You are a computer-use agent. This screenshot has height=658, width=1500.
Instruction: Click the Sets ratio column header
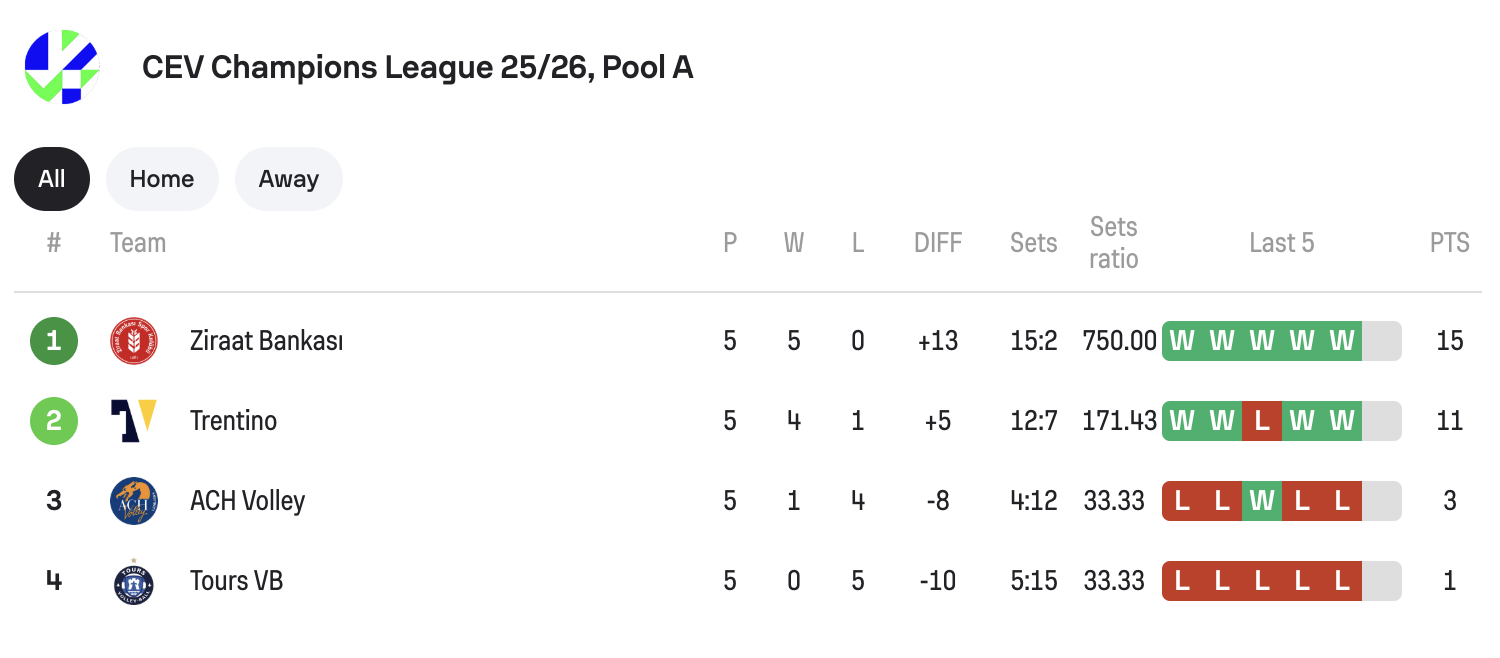point(1114,243)
